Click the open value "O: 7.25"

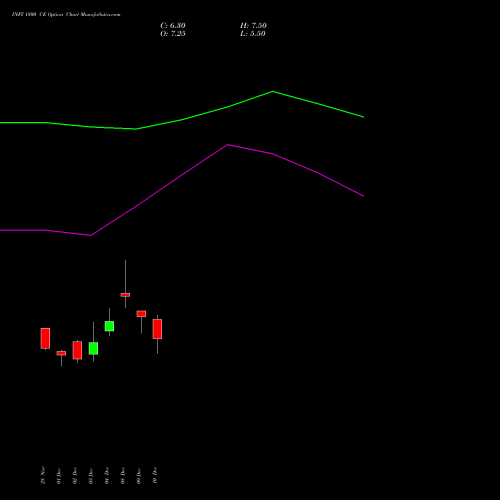173,34
